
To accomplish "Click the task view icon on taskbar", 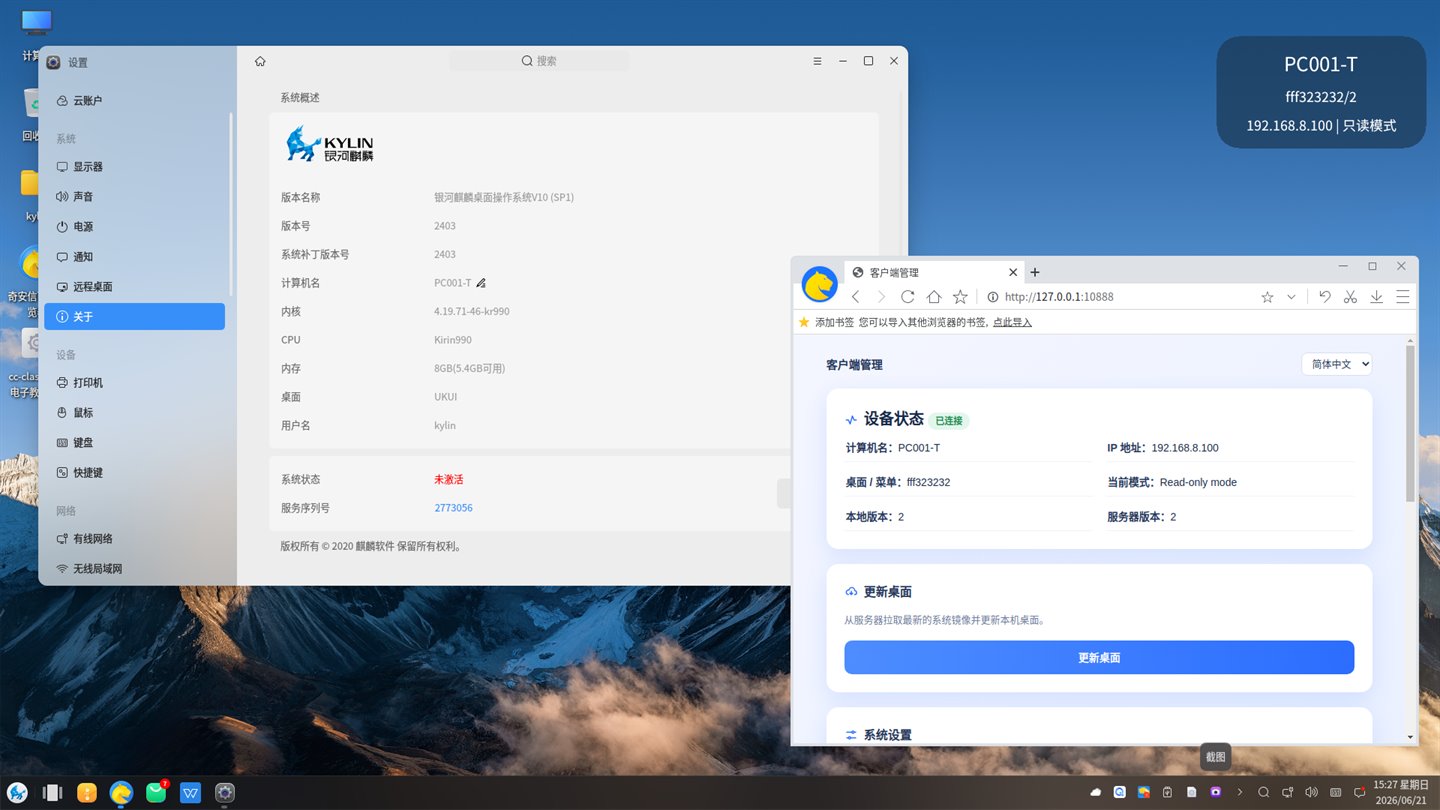I will 53,793.
